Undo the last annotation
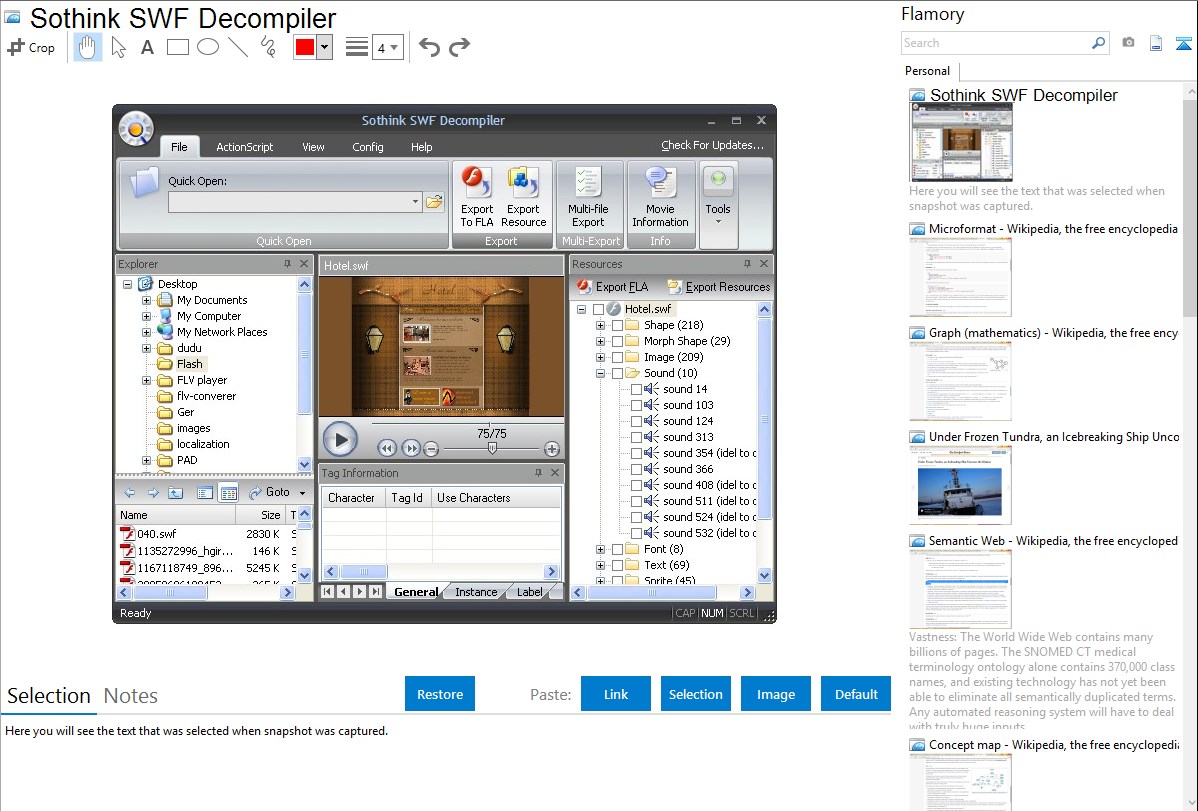This screenshot has width=1198, height=811. click(x=429, y=47)
